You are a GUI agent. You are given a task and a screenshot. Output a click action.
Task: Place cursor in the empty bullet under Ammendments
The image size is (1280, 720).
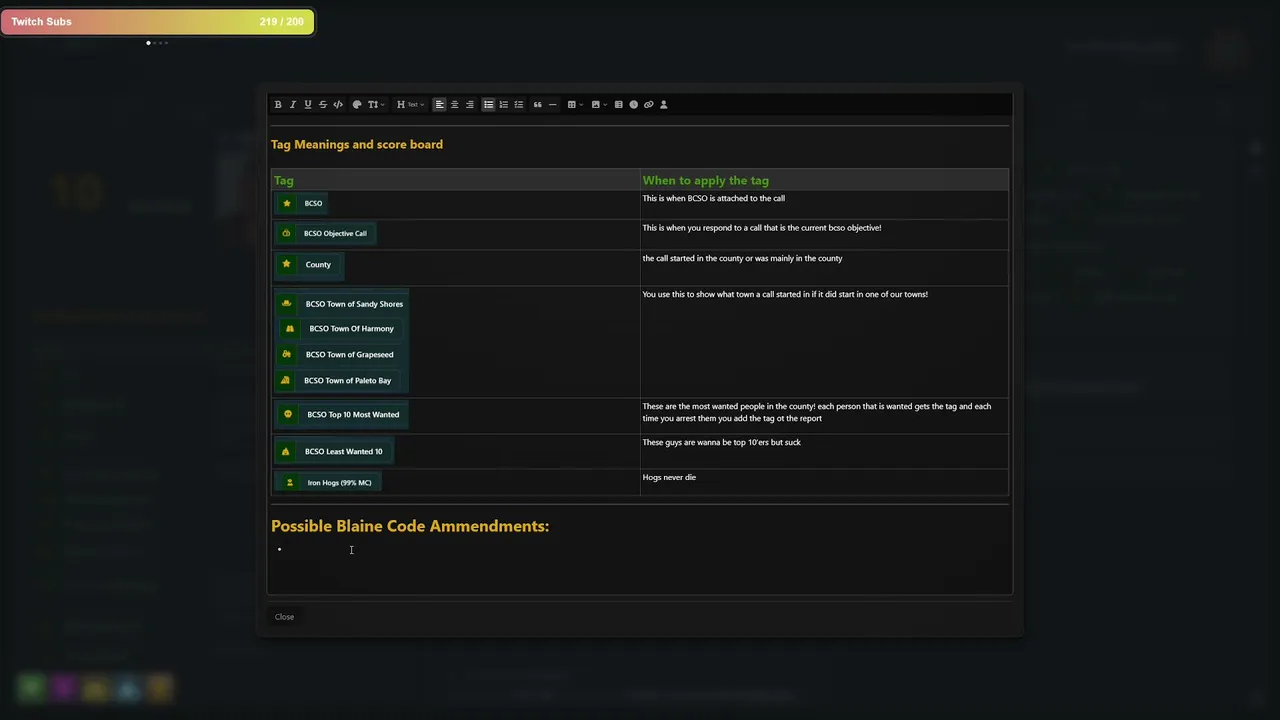640,549
